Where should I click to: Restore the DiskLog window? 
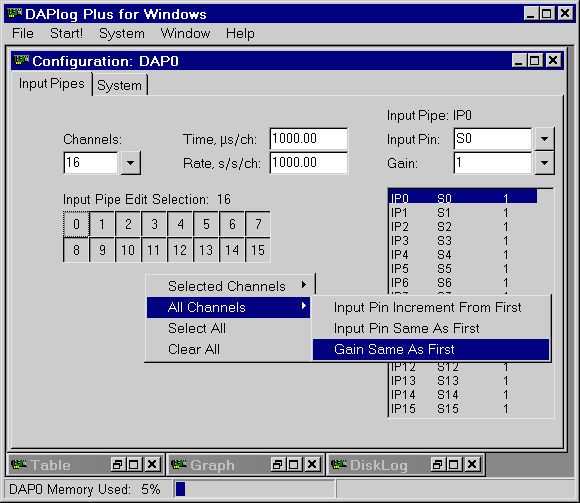coord(437,464)
